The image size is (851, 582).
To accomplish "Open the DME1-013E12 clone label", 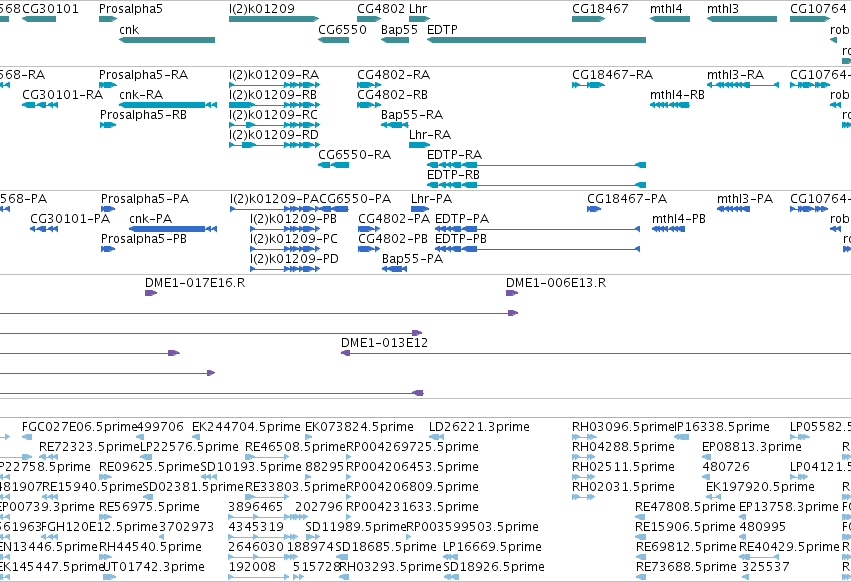I will (384, 344).
